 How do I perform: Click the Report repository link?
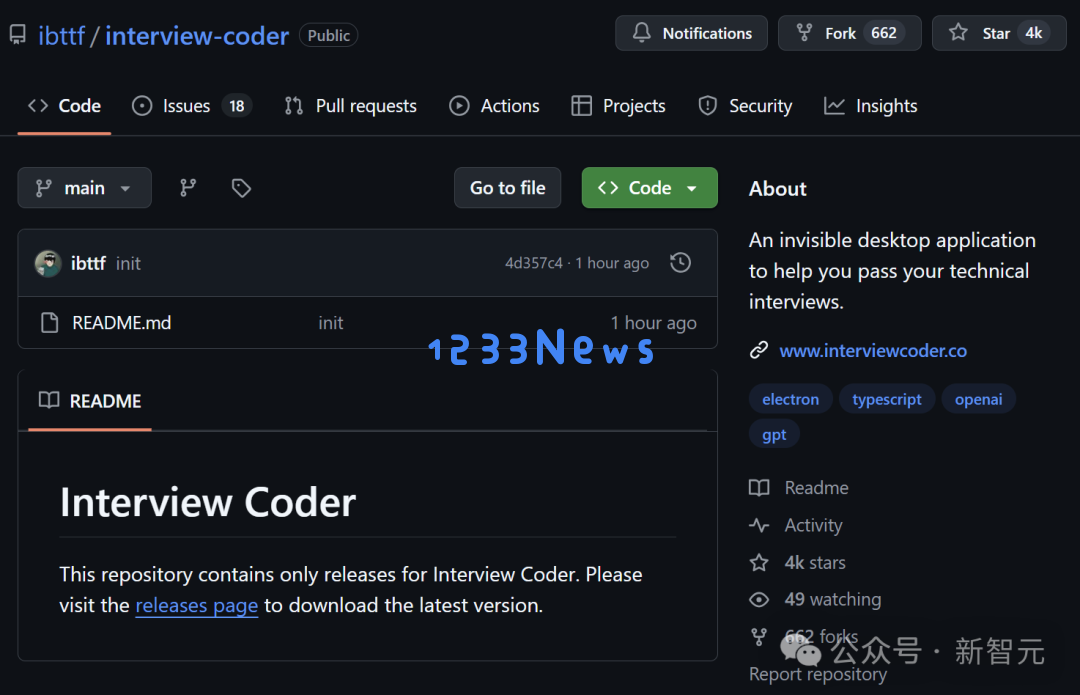coord(818,674)
